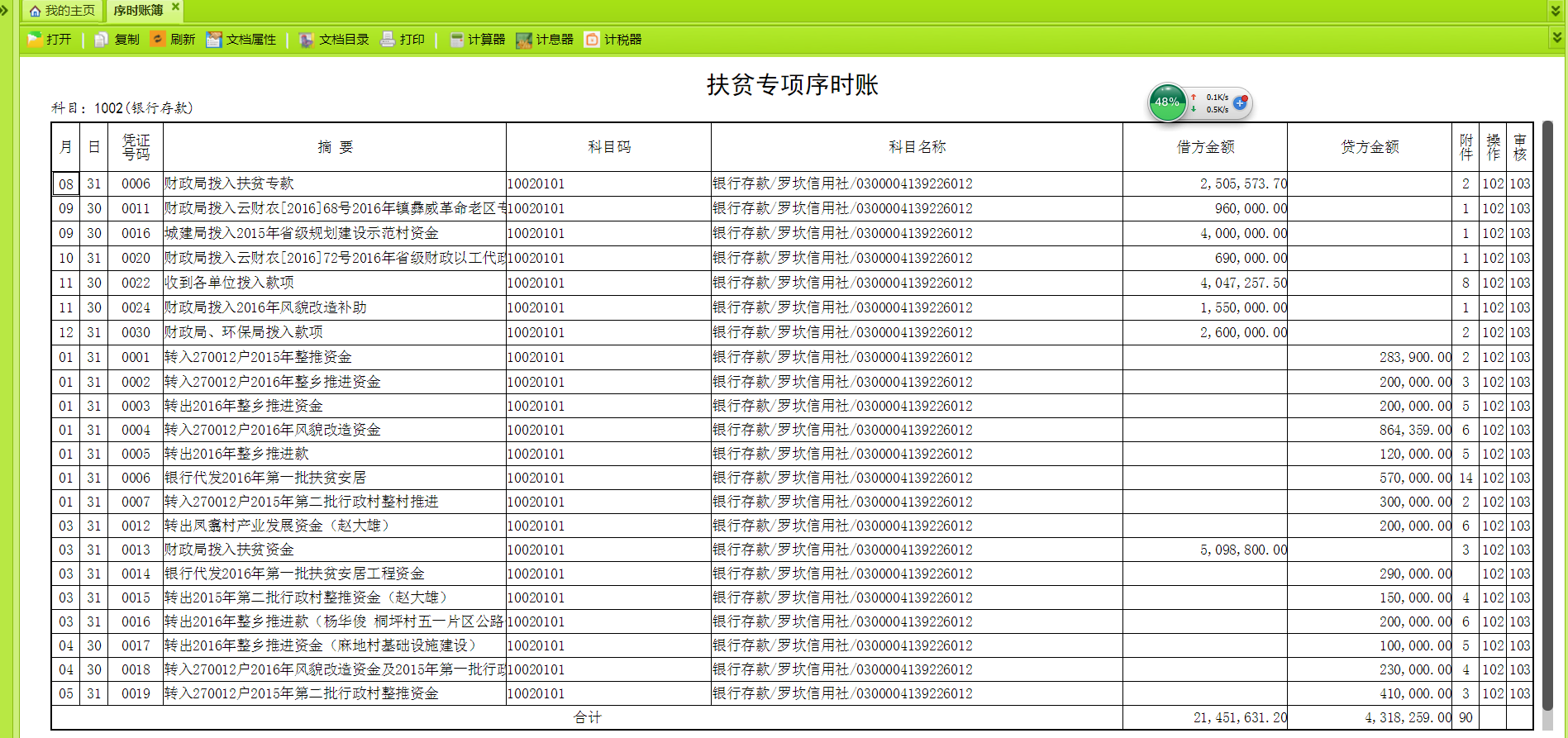Launch the 计算器 calculator icon
The height and width of the screenshot is (738, 1568).
[x=456, y=39]
